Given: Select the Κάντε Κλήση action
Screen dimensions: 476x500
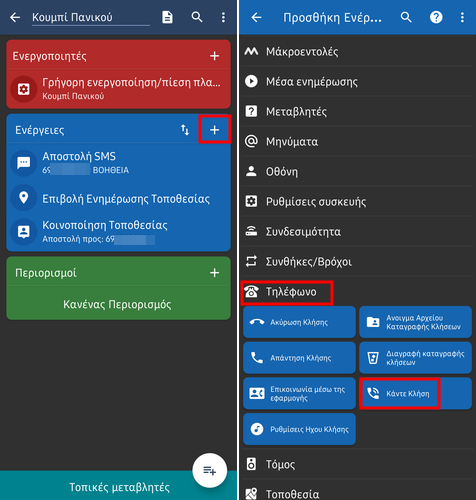Looking at the screenshot, I should (x=415, y=393).
